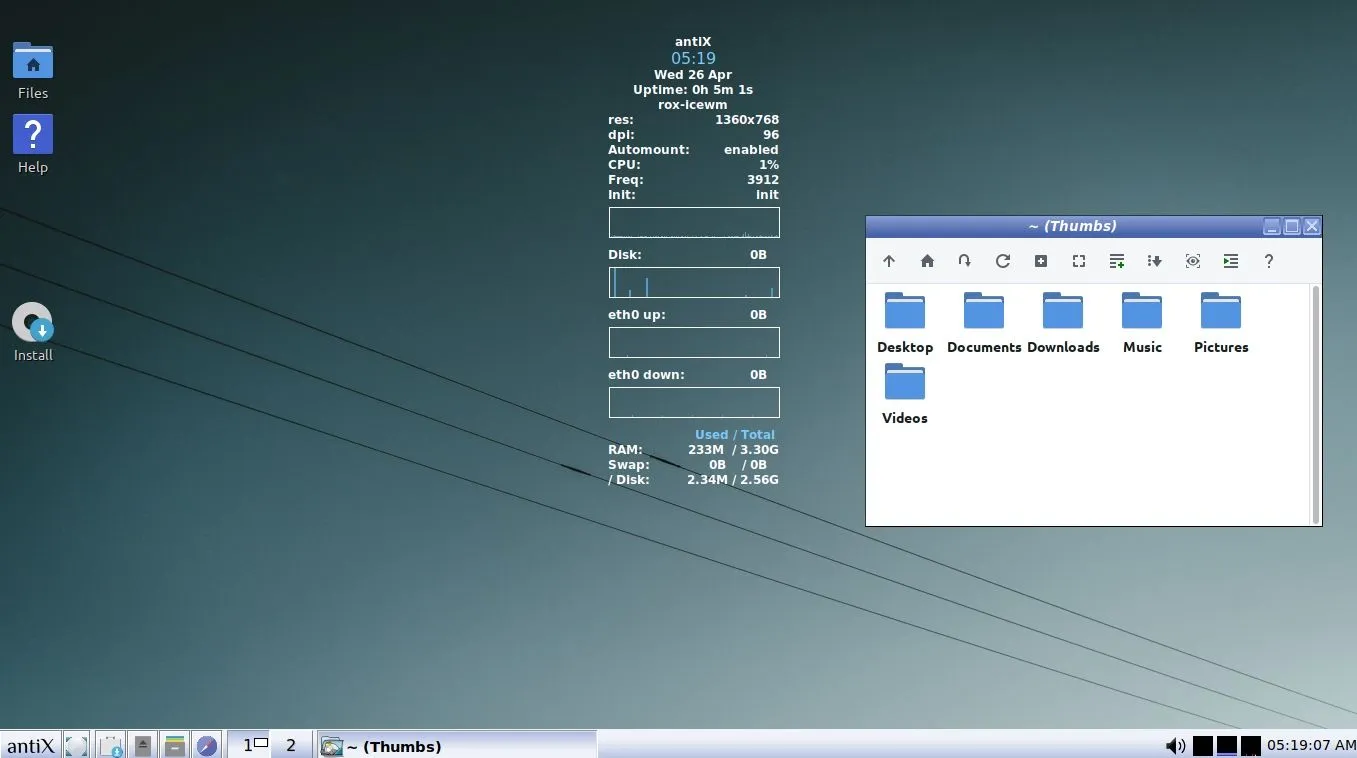Click the show-desktop taskbar icon
Image resolution: width=1357 pixels, height=758 pixels.
(x=77, y=745)
